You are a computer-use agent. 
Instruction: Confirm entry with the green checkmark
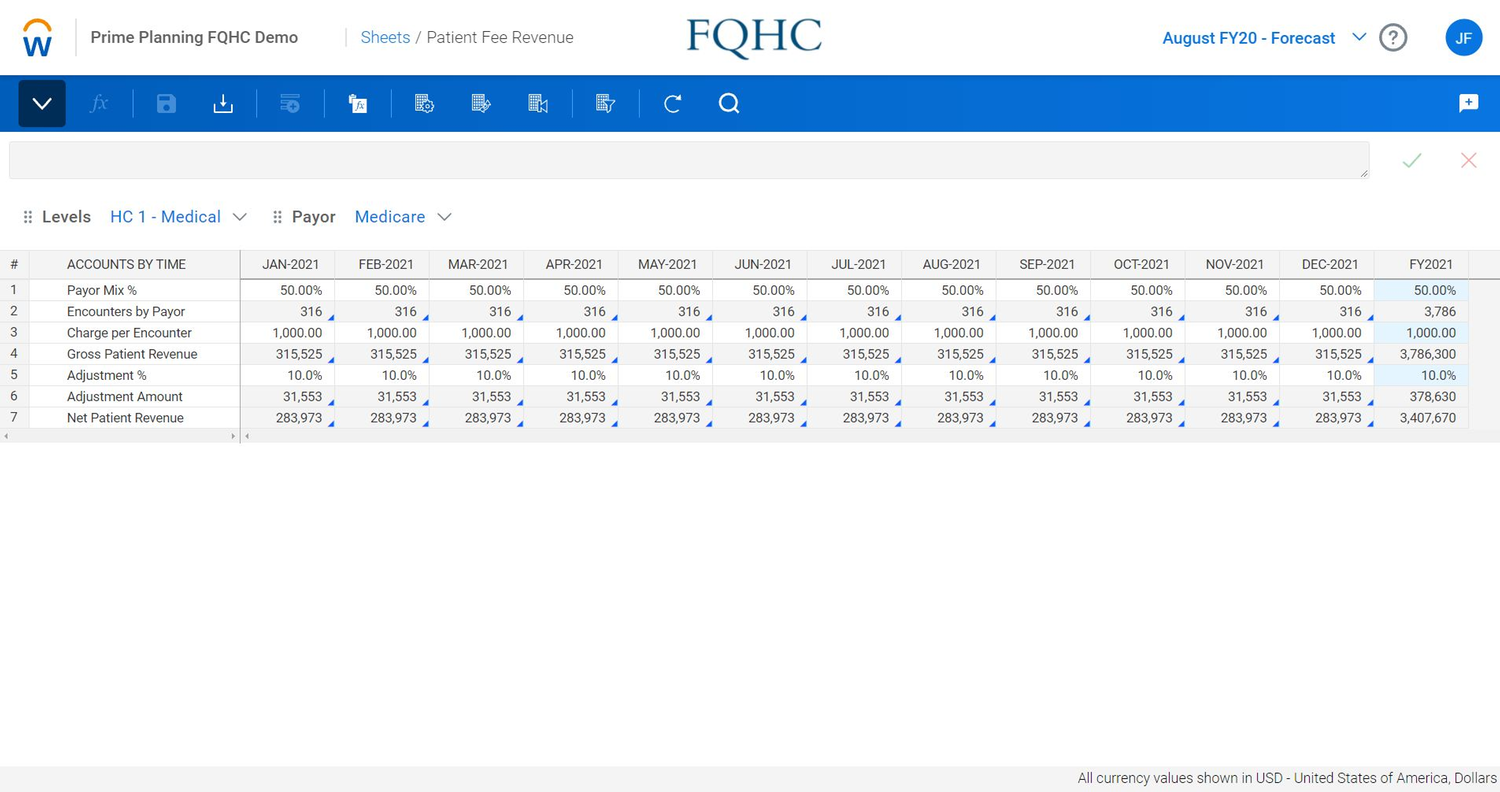1411,160
